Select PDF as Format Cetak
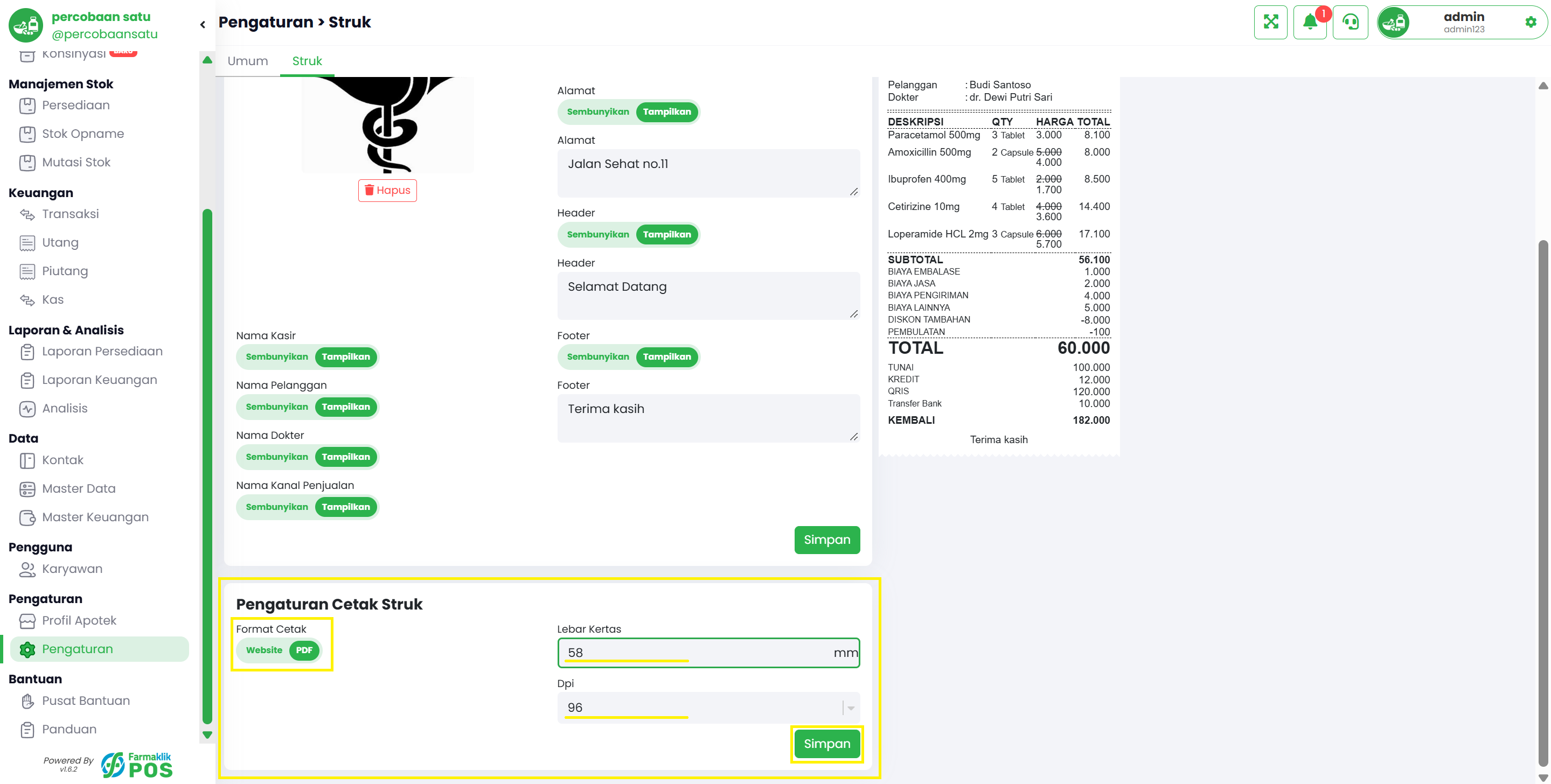 click(x=304, y=650)
